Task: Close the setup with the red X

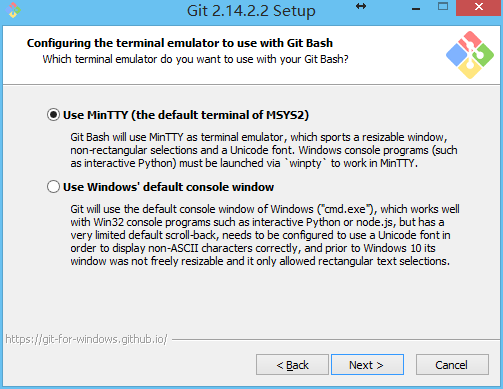Action: 479,8
